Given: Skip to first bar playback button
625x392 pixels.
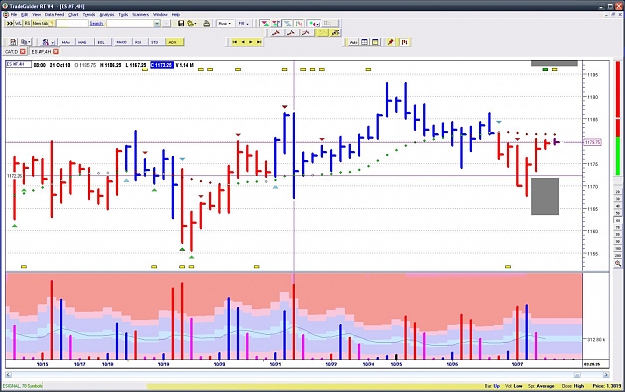Looking at the screenshot, I should (x=235, y=42).
